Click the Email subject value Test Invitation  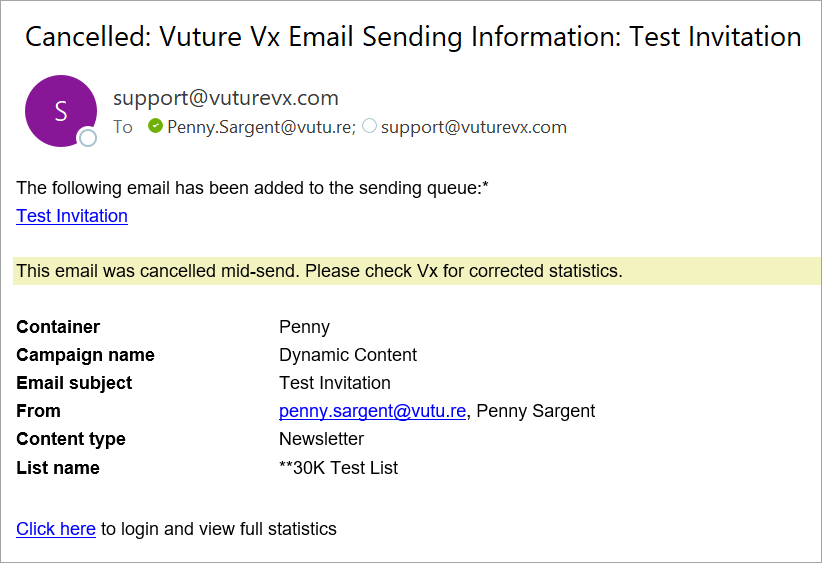(x=334, y=383)
